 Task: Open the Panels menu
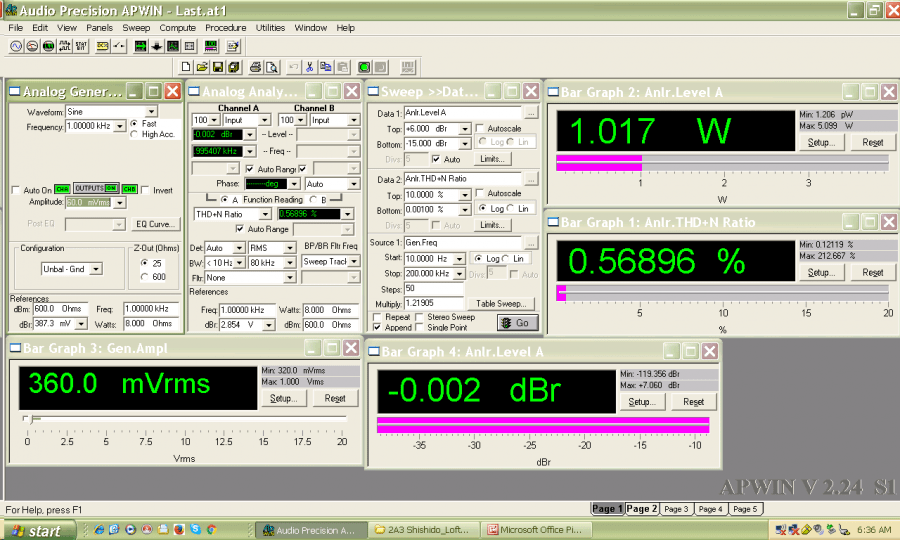click(99, 28)
